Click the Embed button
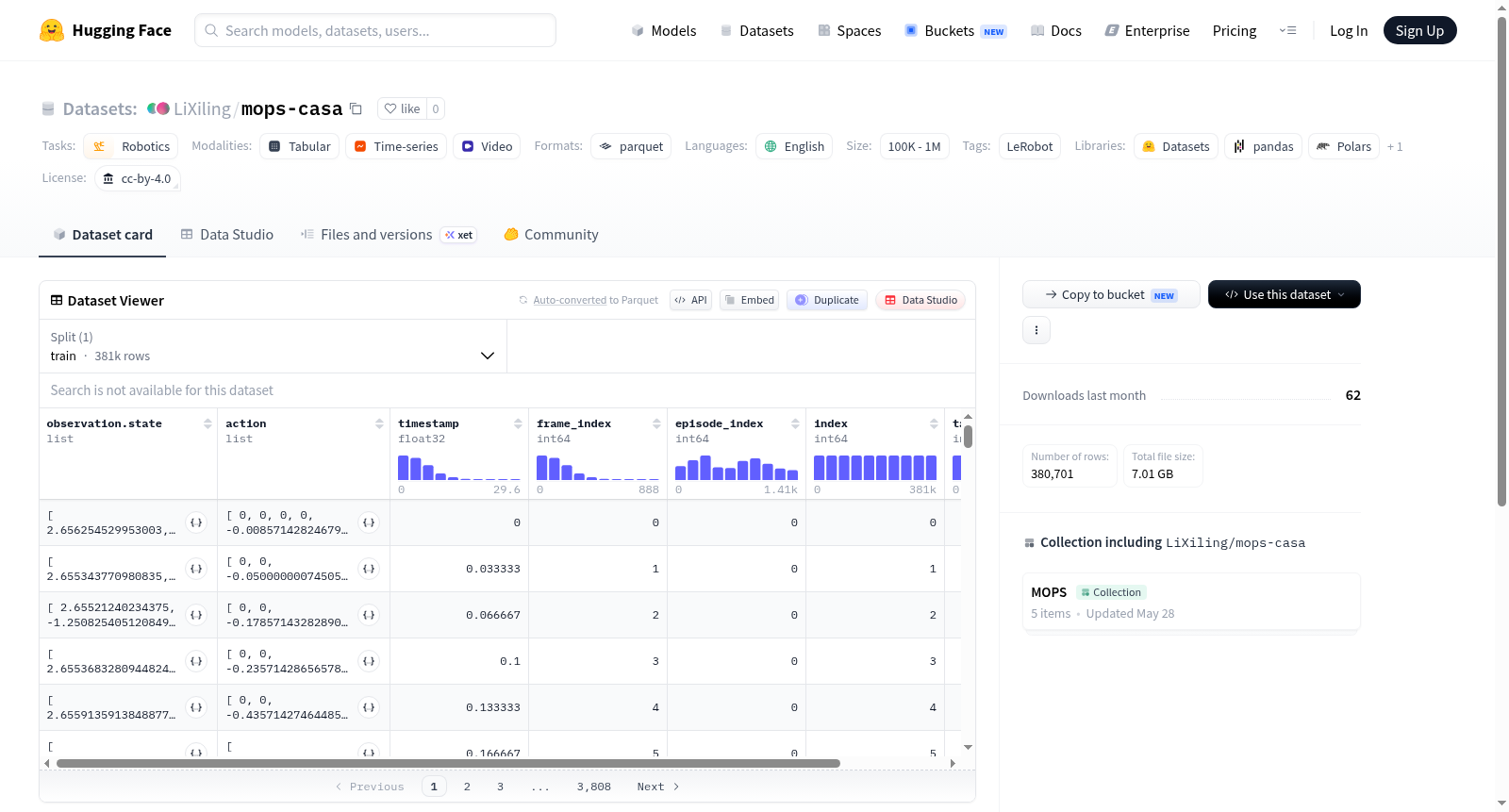This screenshot has width=1509, height=812. click(750, 300)
